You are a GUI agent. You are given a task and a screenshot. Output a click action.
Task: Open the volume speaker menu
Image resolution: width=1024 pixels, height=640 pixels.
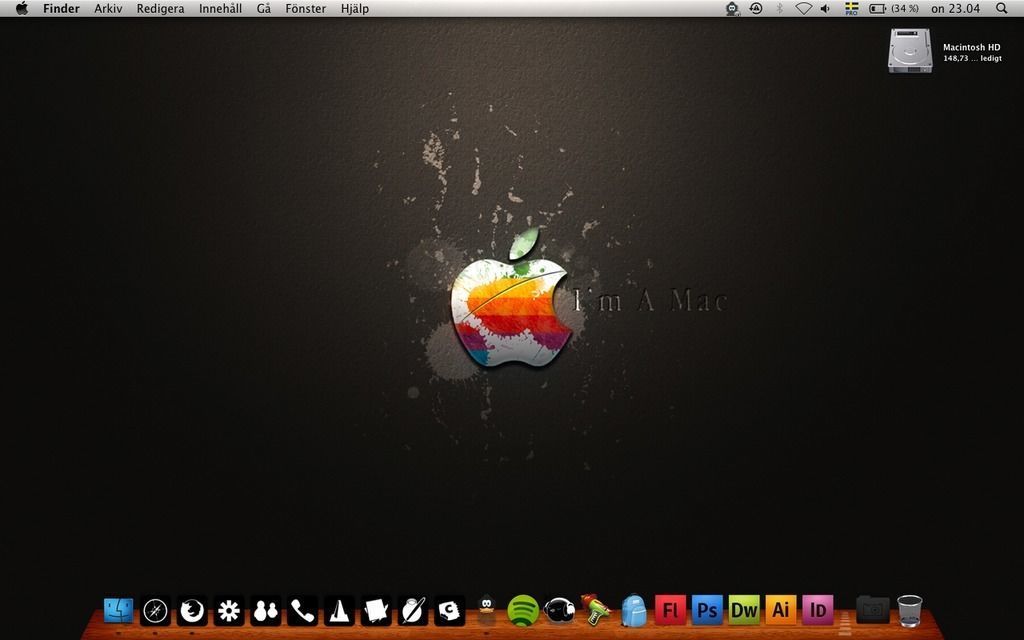[x=825, y=8]
